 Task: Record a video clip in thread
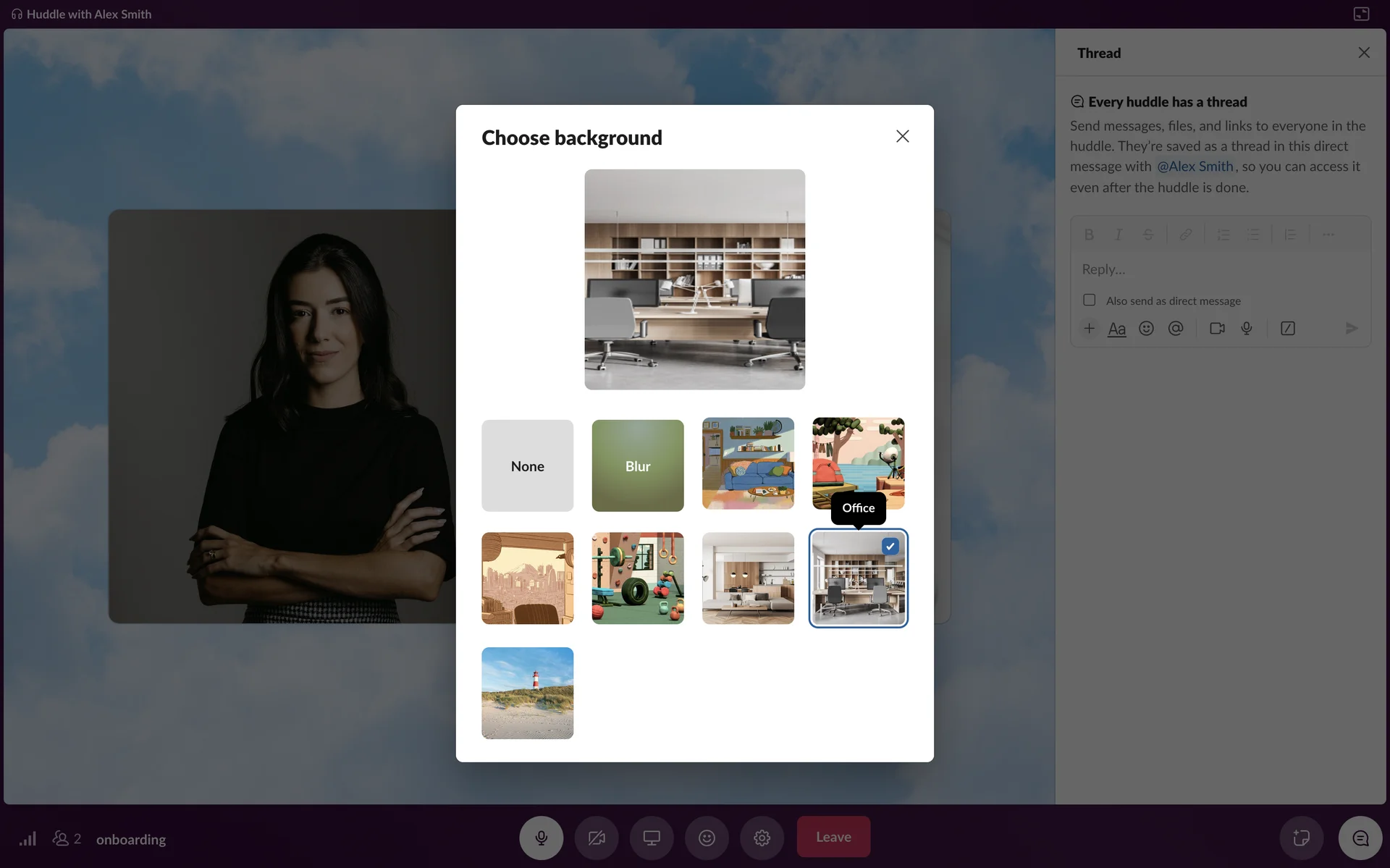tap(1217, 329)
